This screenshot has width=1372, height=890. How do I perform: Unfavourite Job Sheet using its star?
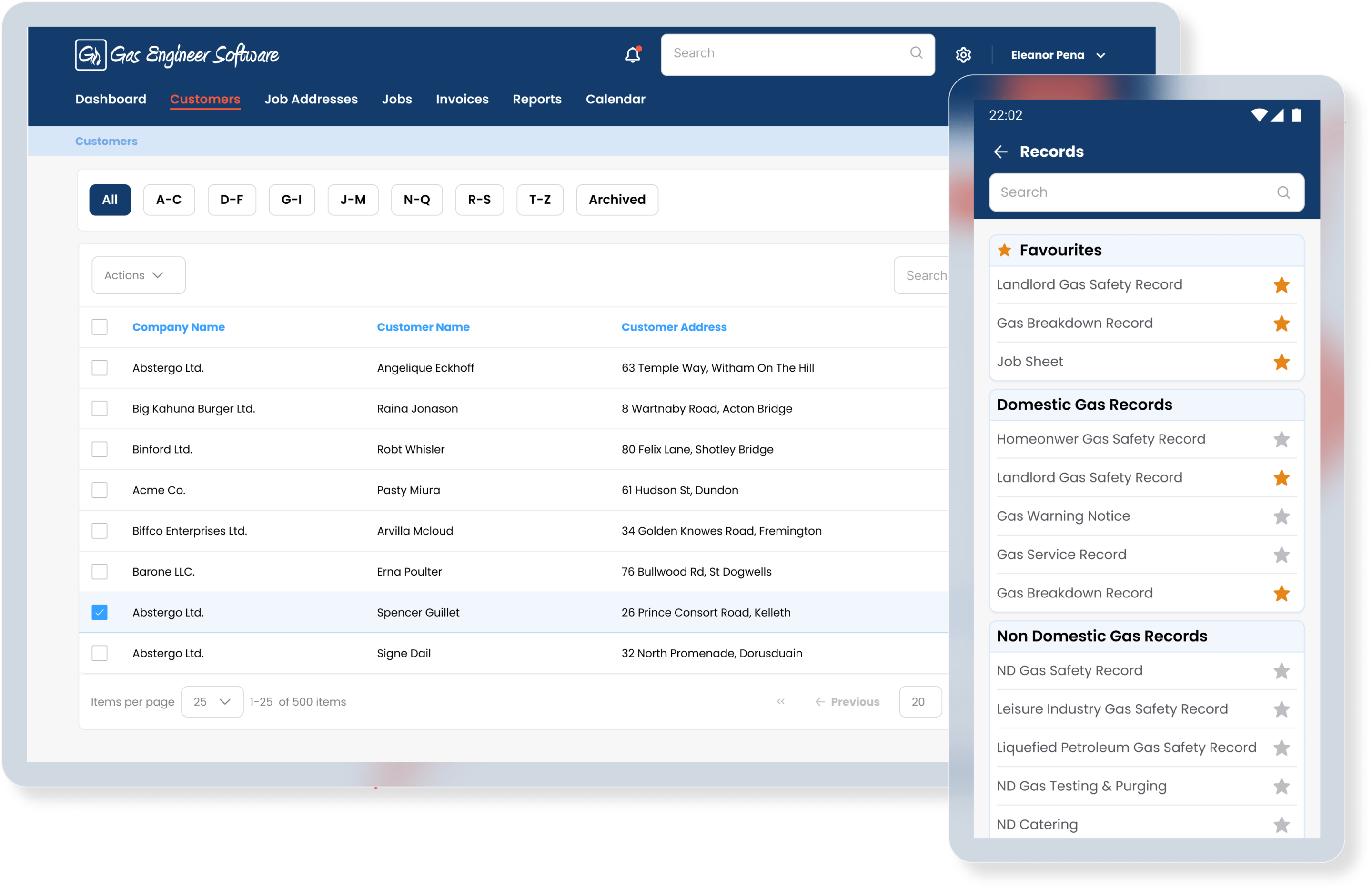(1281, 362)
